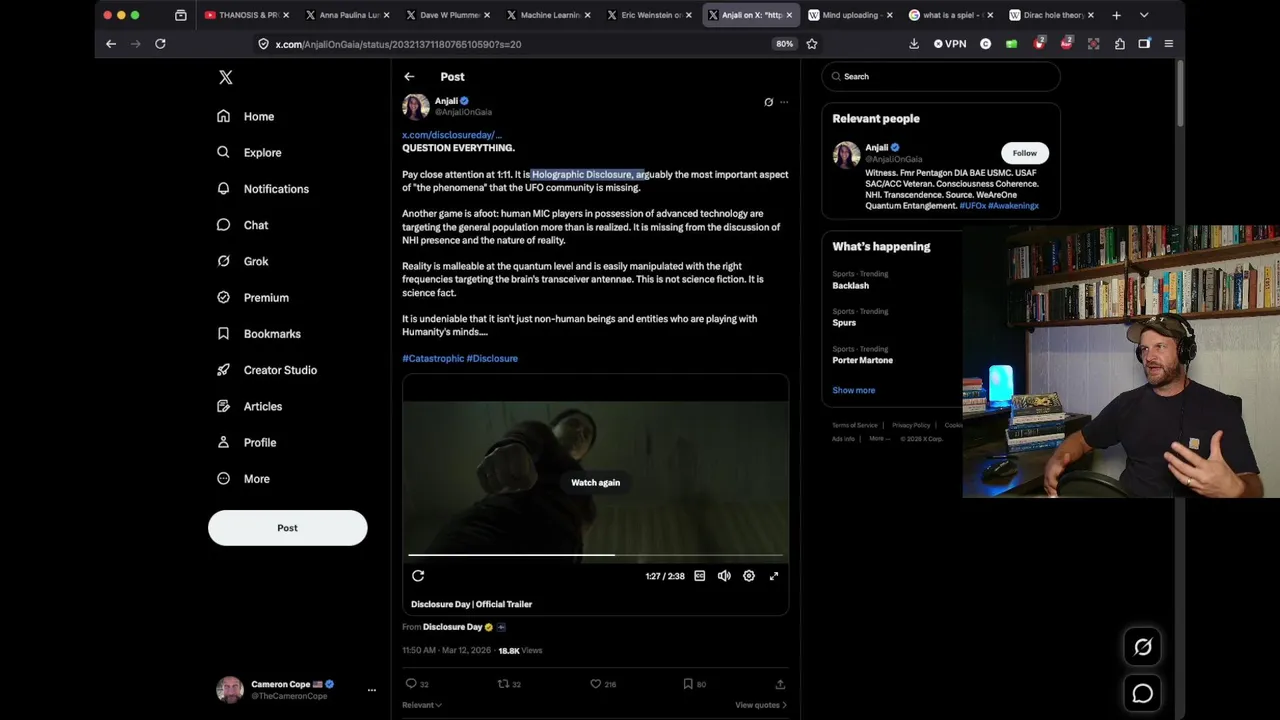Click the #Disclosure hashtag
Screen dimensions: 1280x720
pyautogui.click(x=492, y=358)
